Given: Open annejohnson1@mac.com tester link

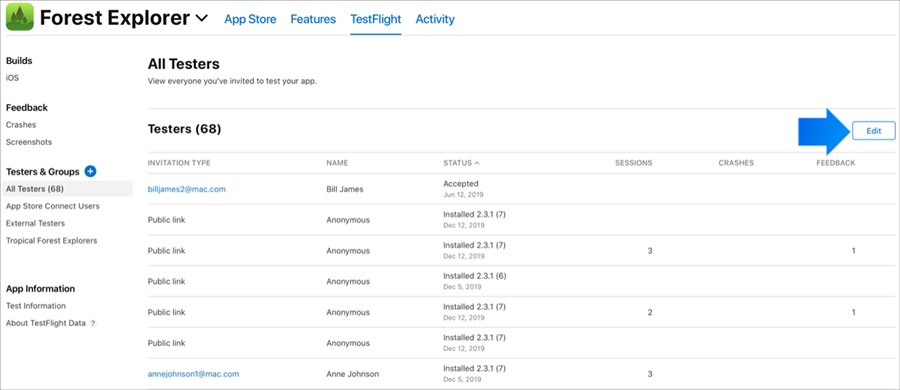Looking at the screenshot, I should (x=193, y=374).
